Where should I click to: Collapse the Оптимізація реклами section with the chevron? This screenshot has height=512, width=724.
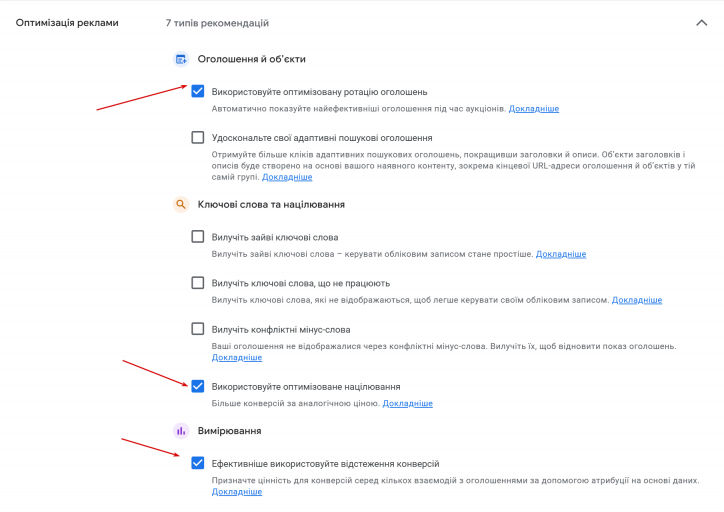click(x=701, y=23)
